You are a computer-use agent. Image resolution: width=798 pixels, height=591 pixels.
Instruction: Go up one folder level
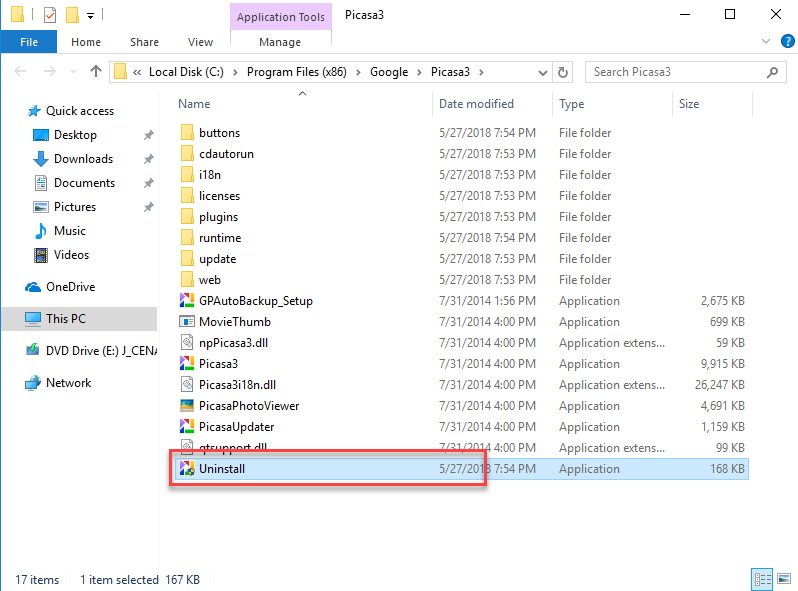[x=96, y=71]
